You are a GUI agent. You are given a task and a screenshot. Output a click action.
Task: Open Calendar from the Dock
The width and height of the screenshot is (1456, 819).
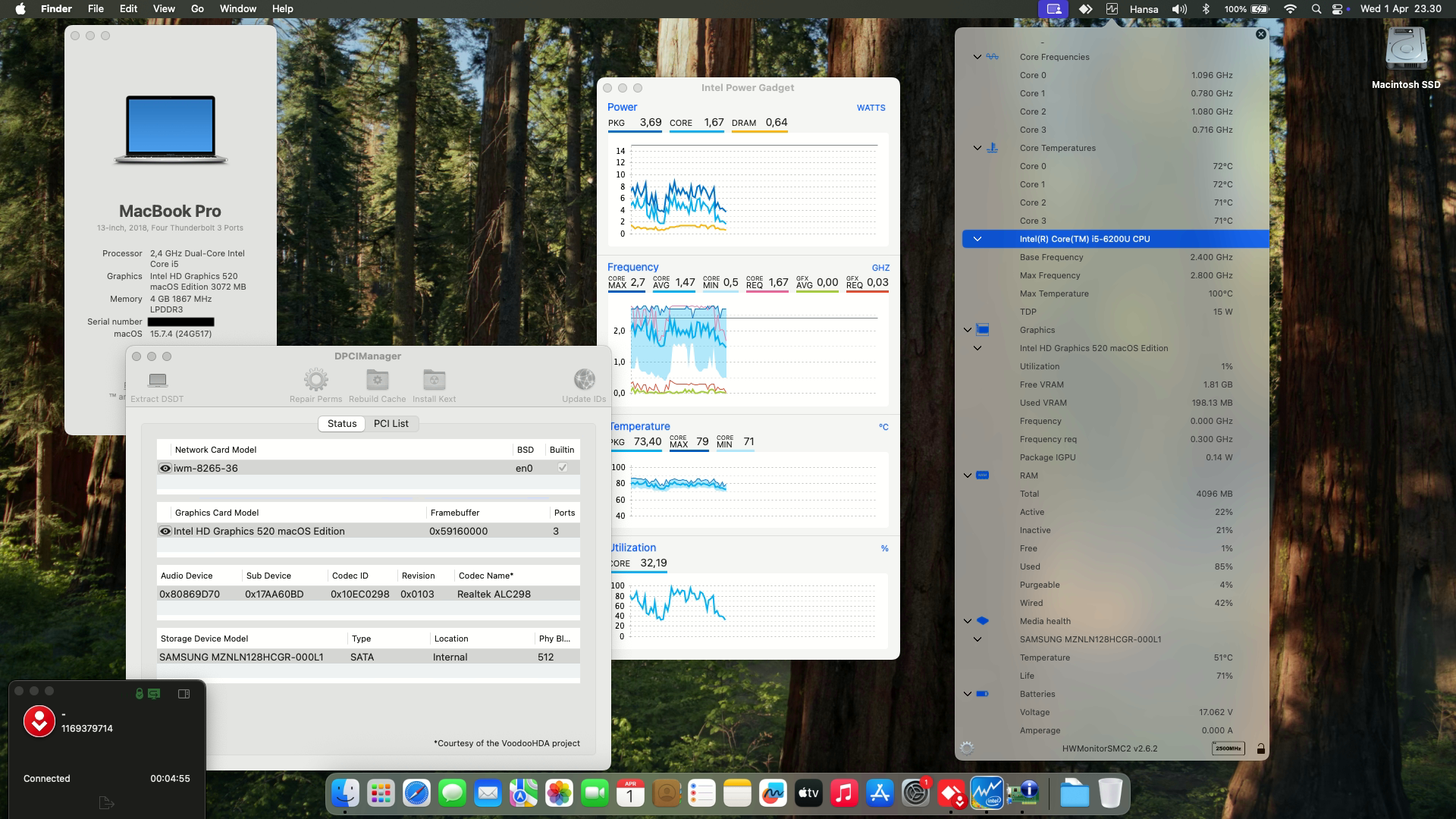coord(630,793)
